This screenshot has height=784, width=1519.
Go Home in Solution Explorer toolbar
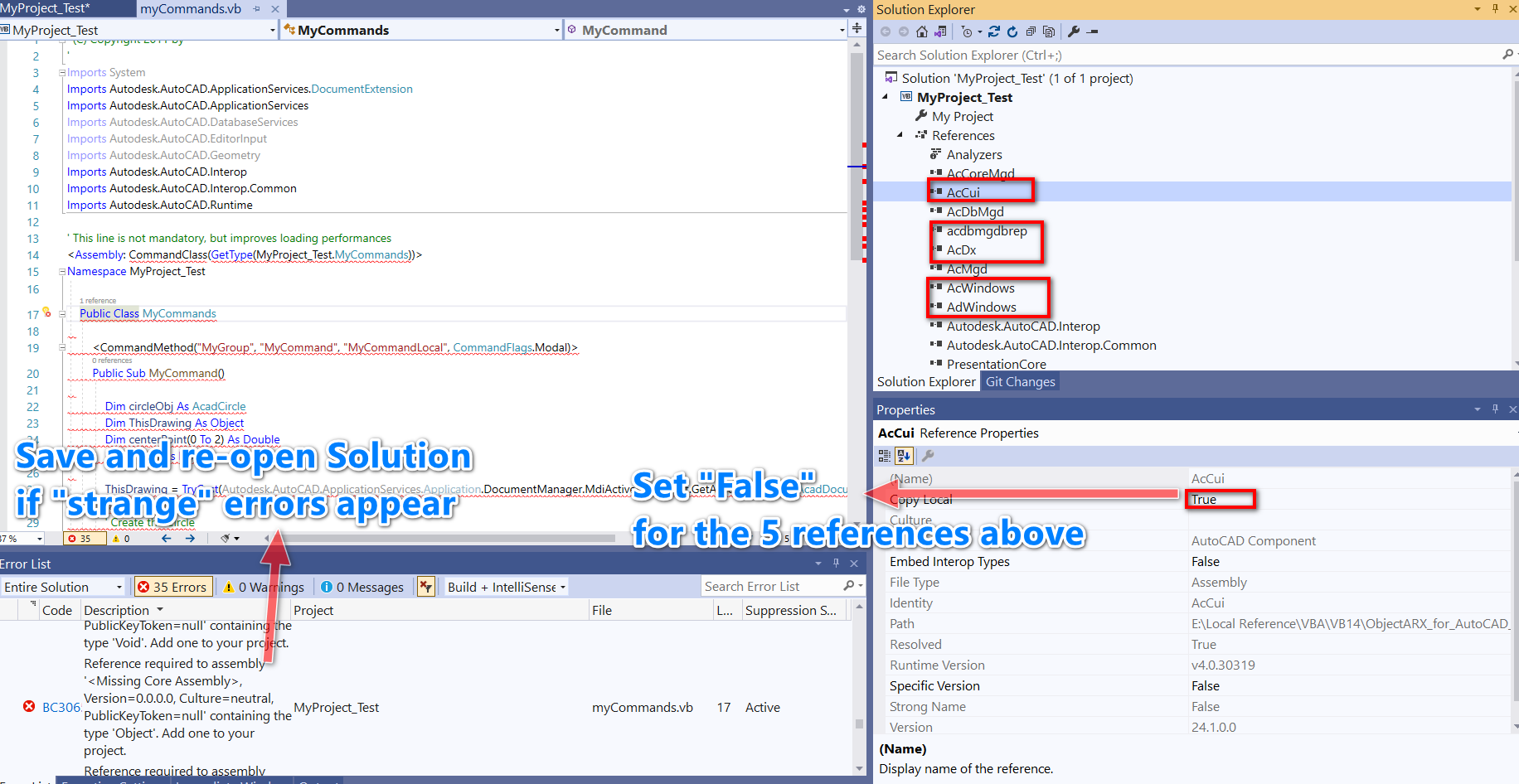[x=922, y=31]
